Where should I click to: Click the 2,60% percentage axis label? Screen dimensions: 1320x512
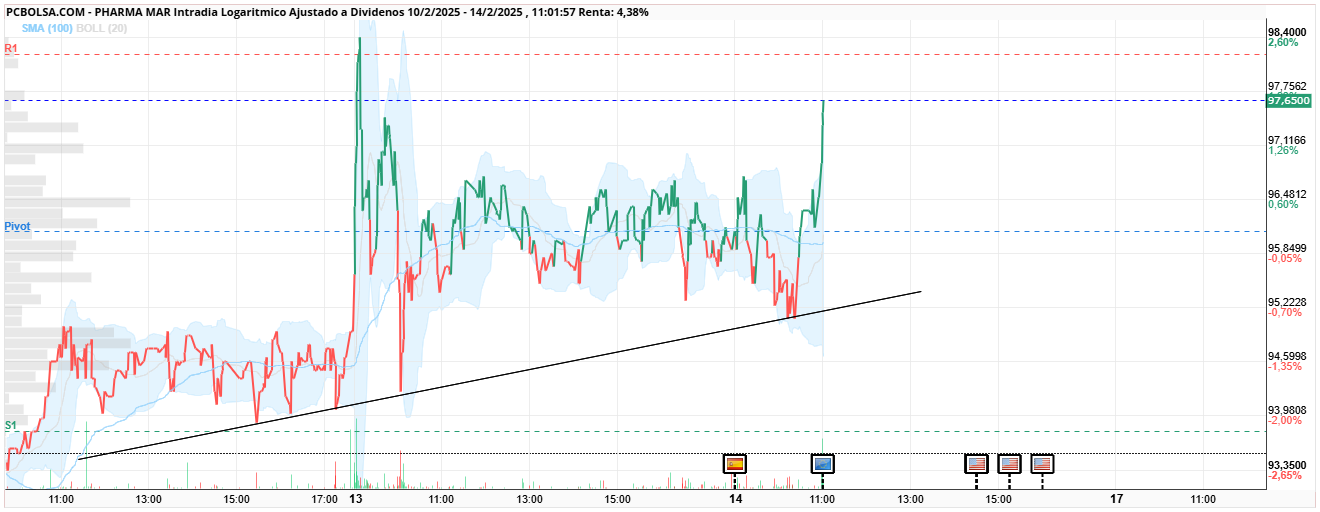[x=1282, y=43]
